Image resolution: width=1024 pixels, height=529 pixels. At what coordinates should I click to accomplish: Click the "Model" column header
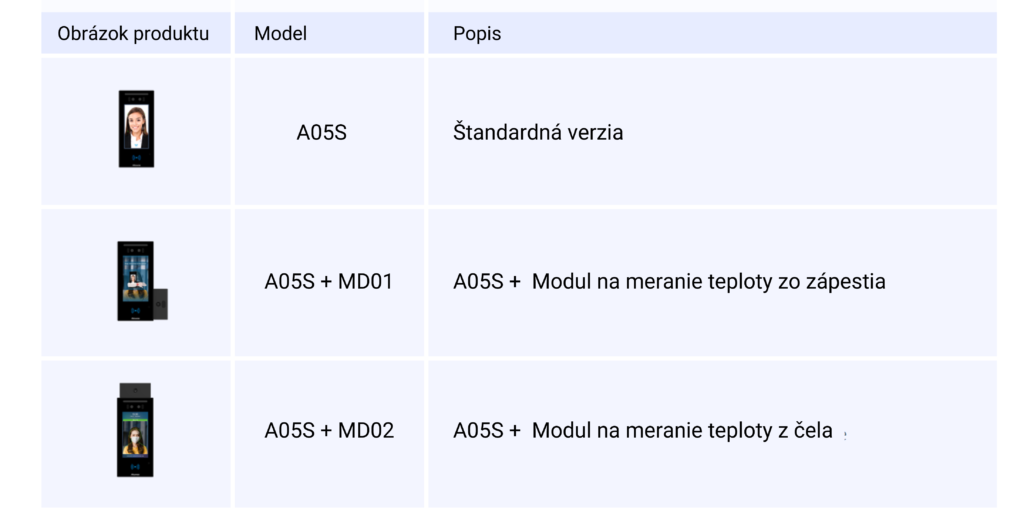pos(280,33)
